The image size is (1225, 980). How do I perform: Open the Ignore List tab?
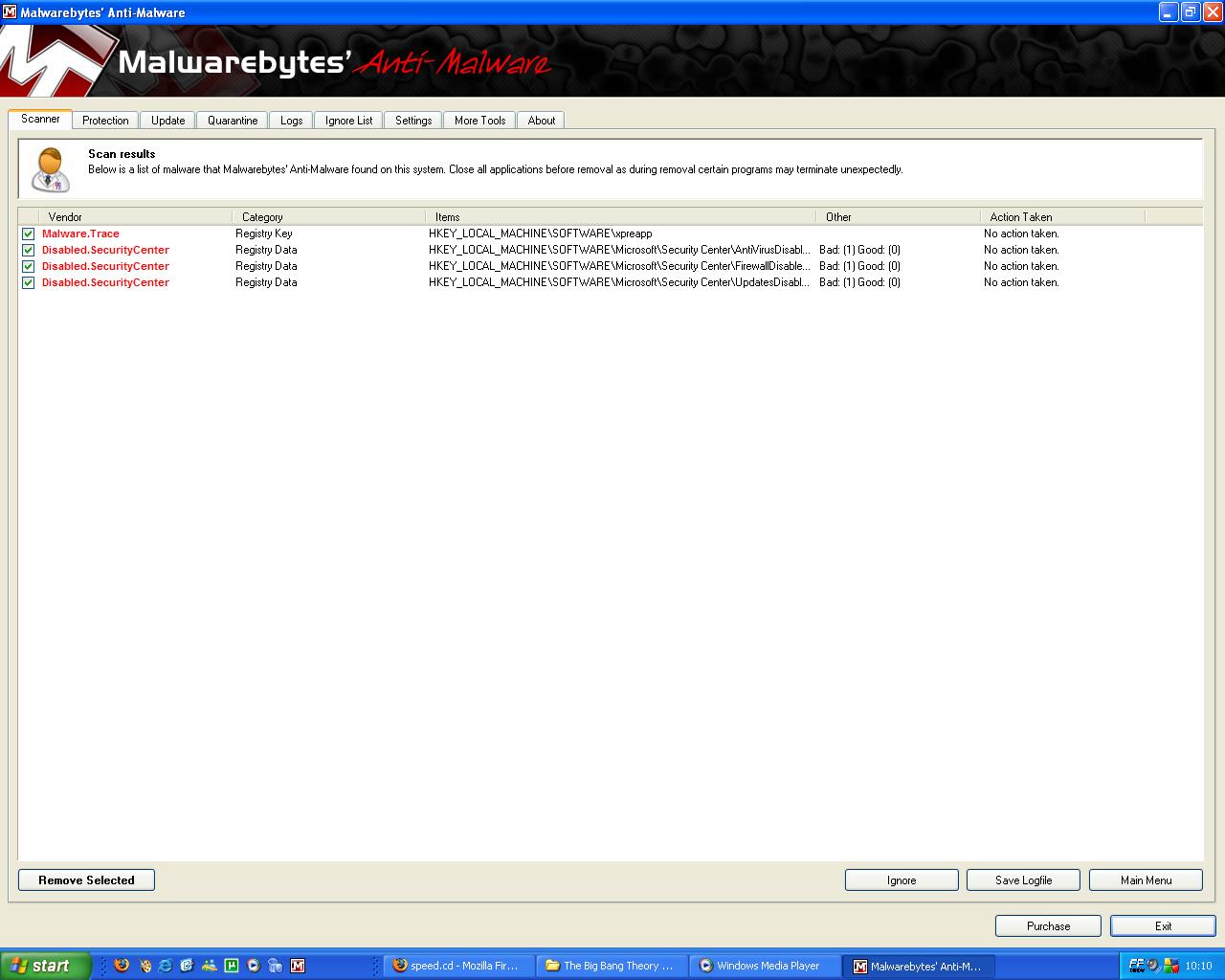click(348, 121)
